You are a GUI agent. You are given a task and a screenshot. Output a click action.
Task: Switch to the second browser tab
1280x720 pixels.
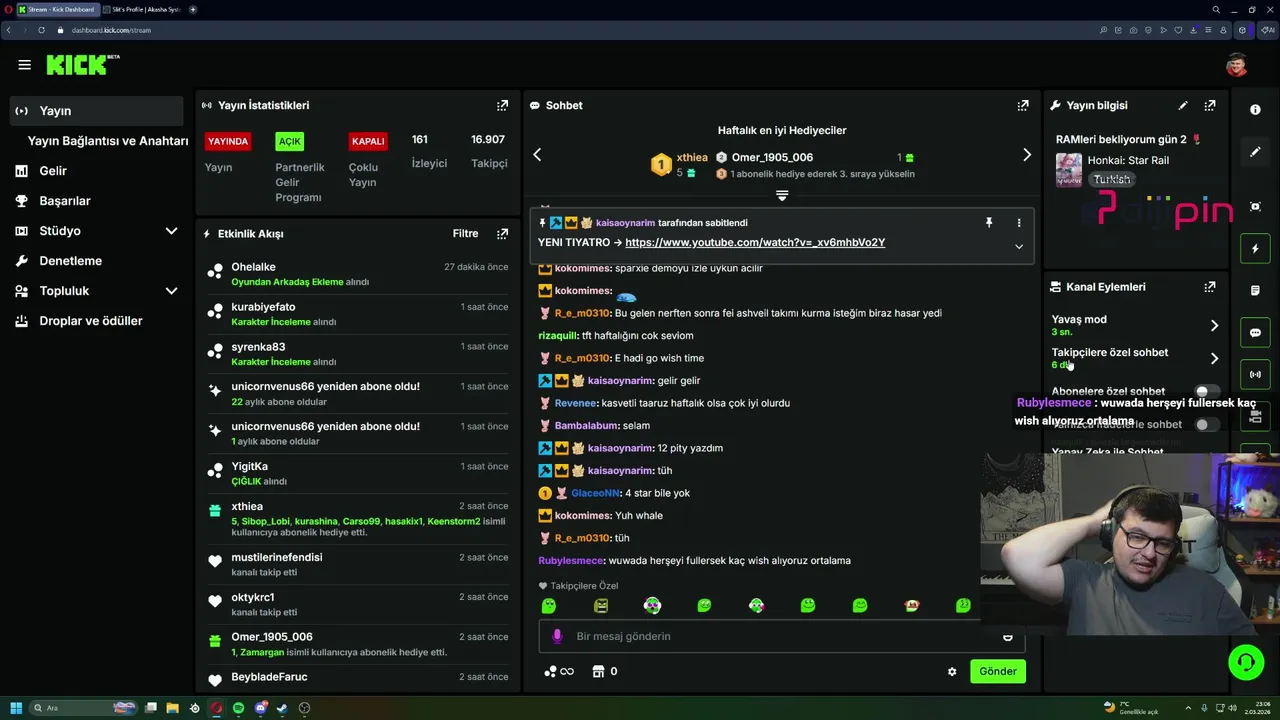(142, 9)
